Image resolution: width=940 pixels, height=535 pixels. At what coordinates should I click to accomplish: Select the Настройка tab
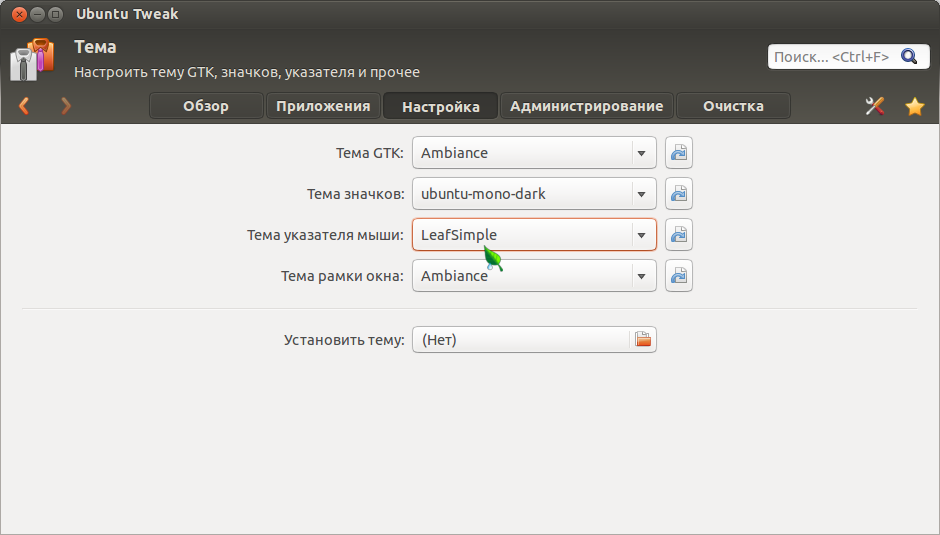point(441,106)
